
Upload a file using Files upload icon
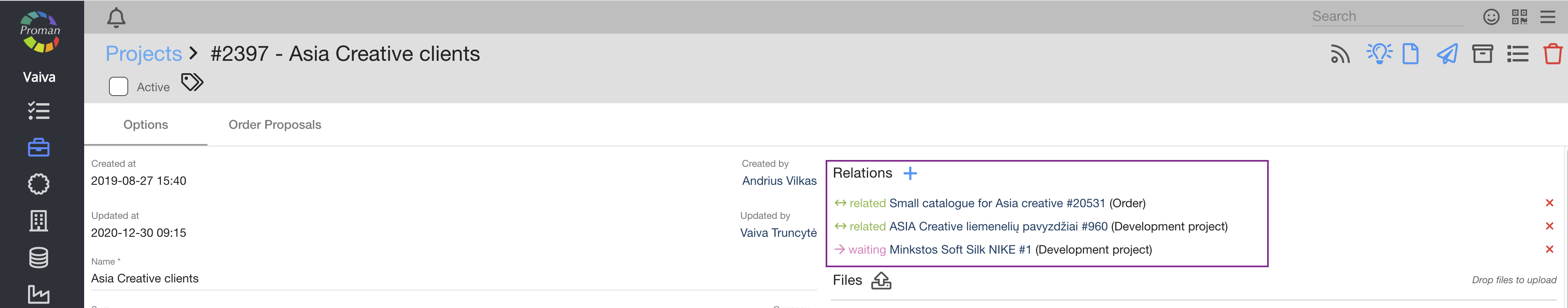point(881,281)
